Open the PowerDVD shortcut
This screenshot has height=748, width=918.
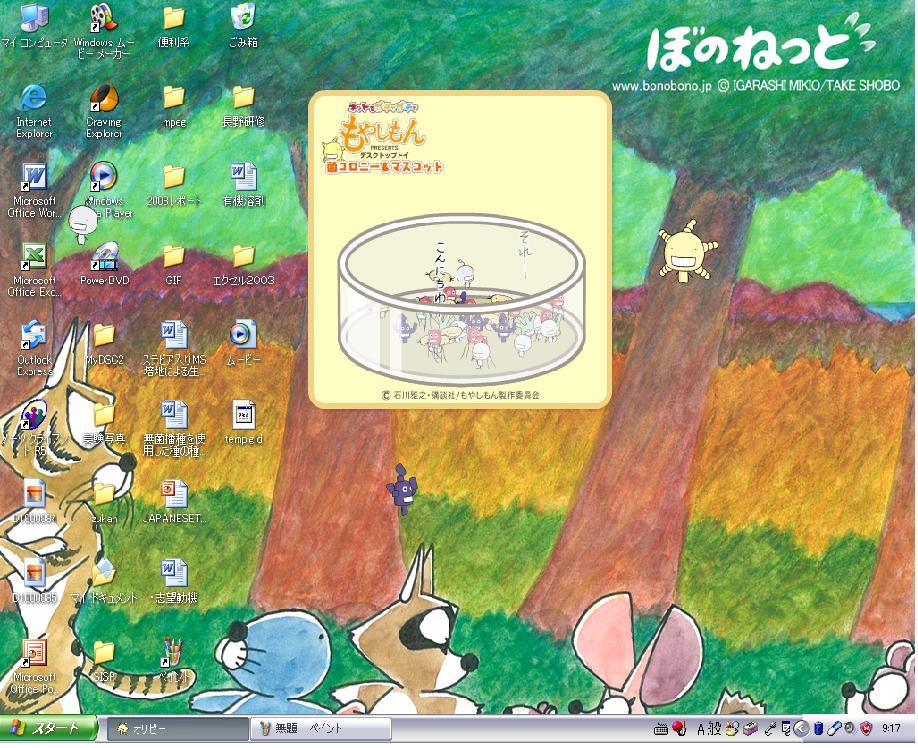(104, 265)
